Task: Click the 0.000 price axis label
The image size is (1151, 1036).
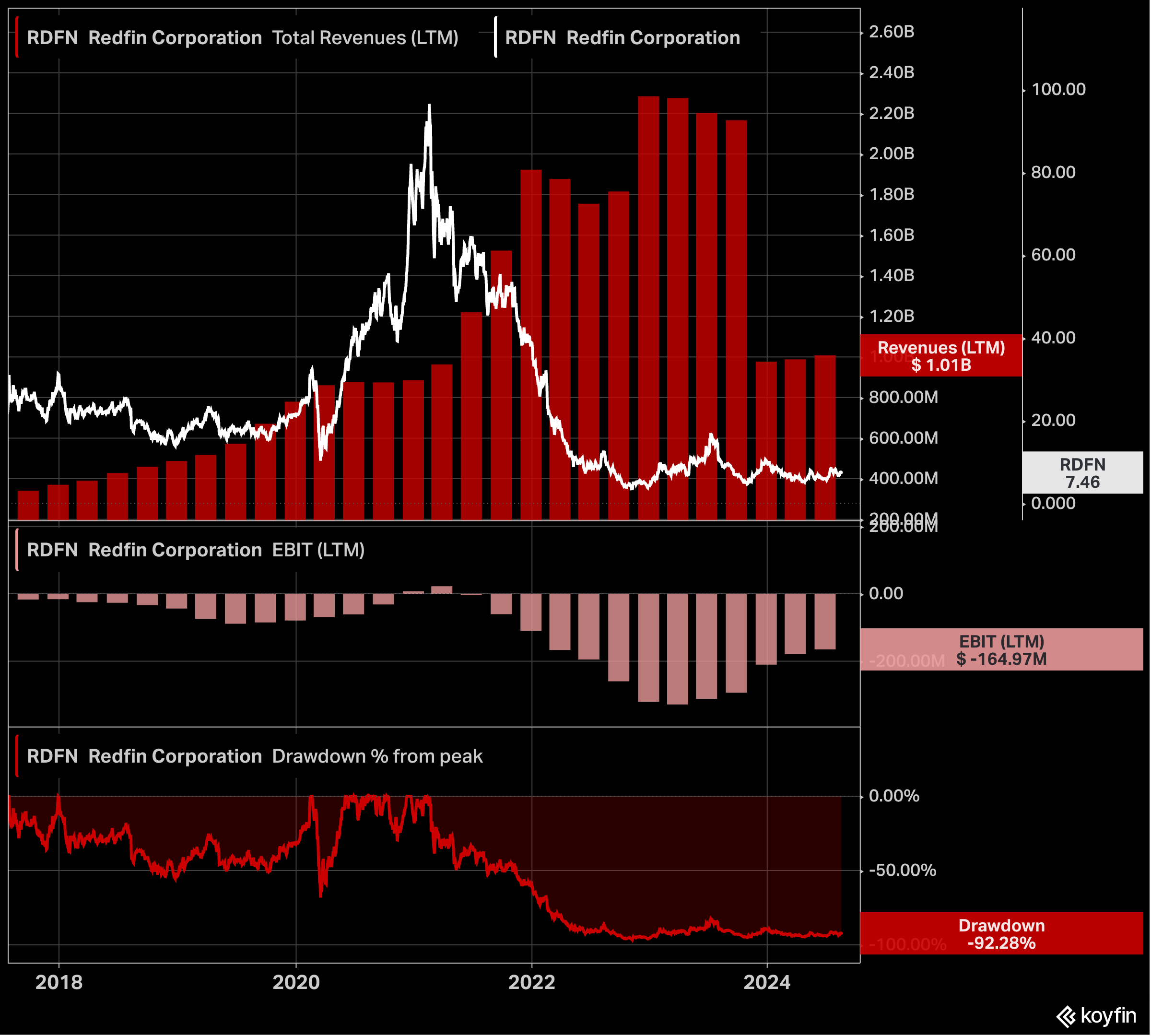Action: pyautogui.click(x=1053, y=504)
